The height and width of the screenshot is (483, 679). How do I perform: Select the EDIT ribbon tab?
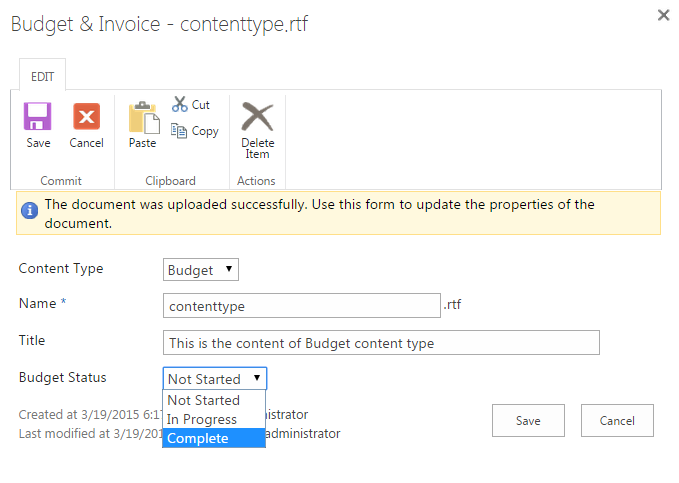point(43,75)
